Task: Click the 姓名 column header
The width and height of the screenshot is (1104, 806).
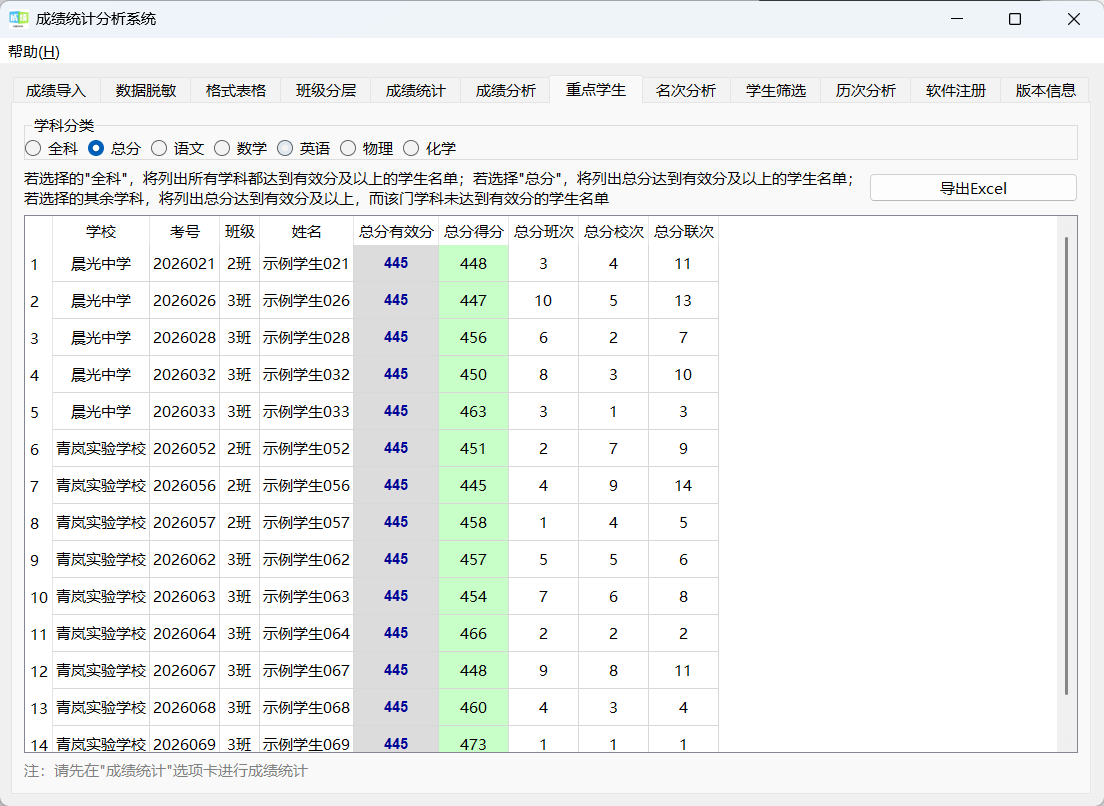Action: click(x=306, y=232)
